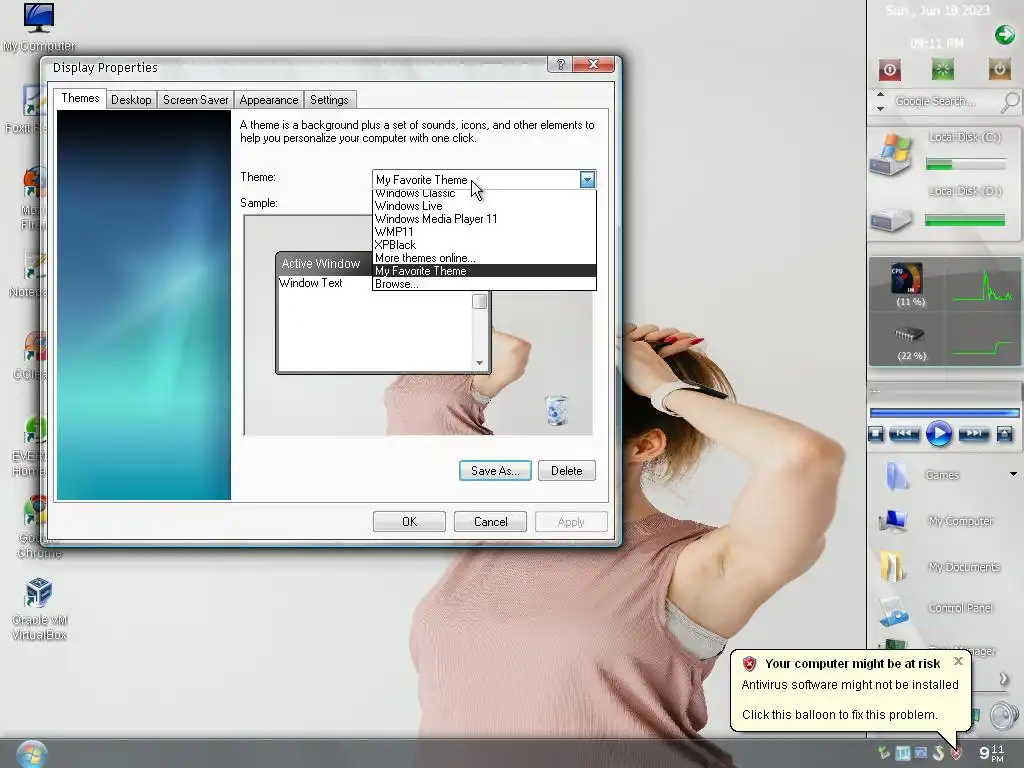Click the RAM chip usage icon
This screenshot has width=1024, height=768.
point(908,335)
